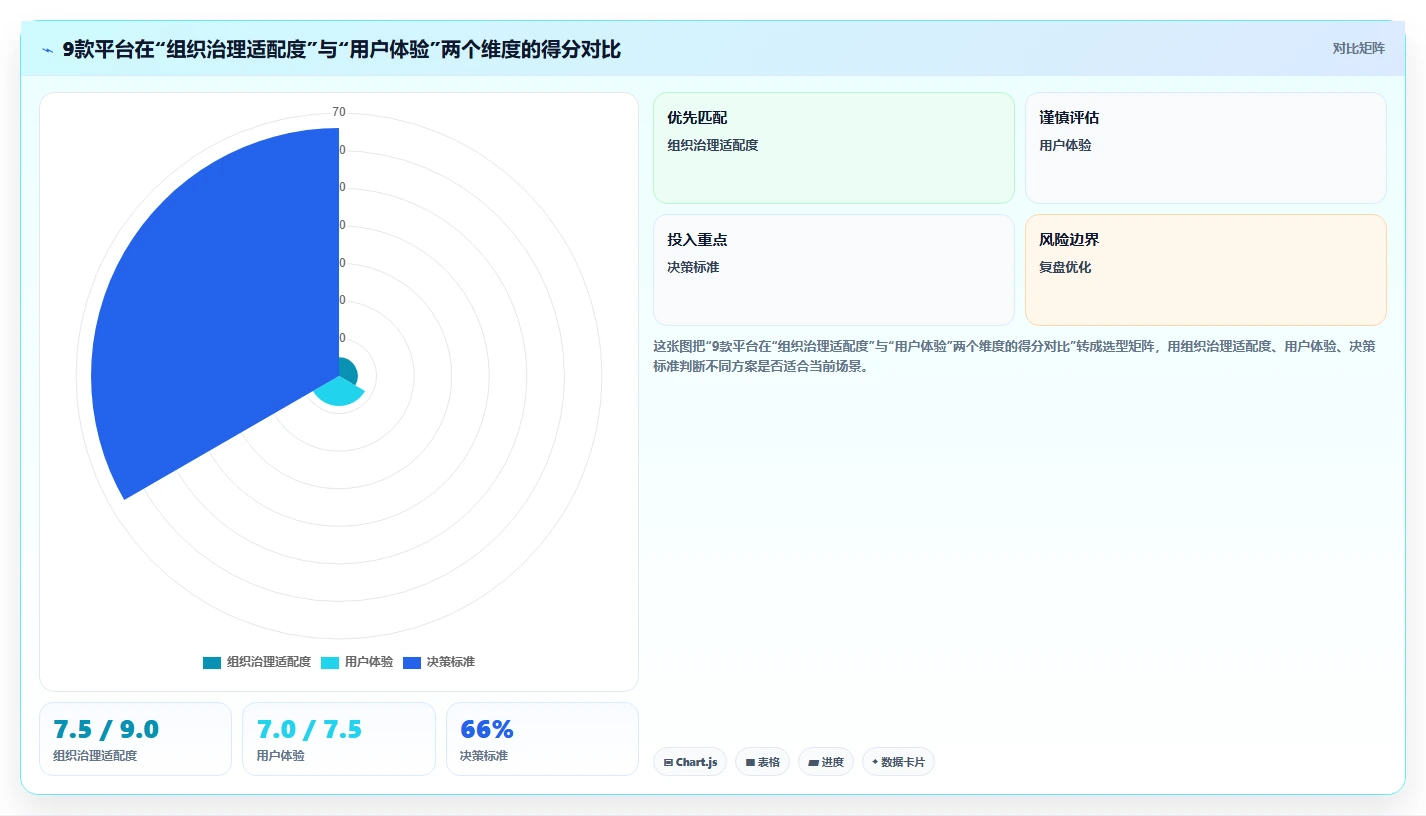Toggle 组织治理适配度 legend swatch
Screen dimensions: 1426x816
click(x=212, y=662)
